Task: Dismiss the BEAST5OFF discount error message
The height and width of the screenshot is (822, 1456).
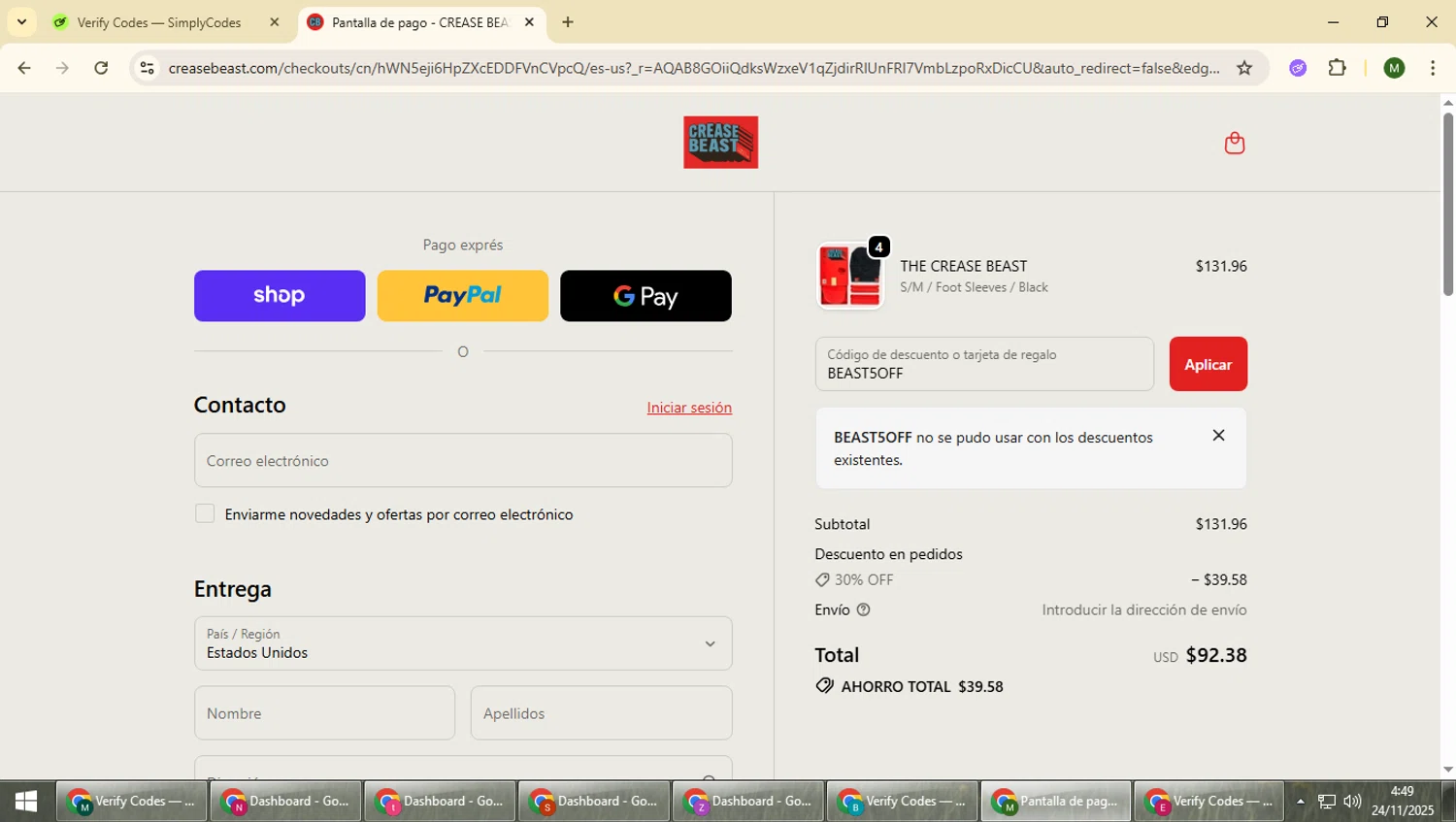Action: [1218, 436]
